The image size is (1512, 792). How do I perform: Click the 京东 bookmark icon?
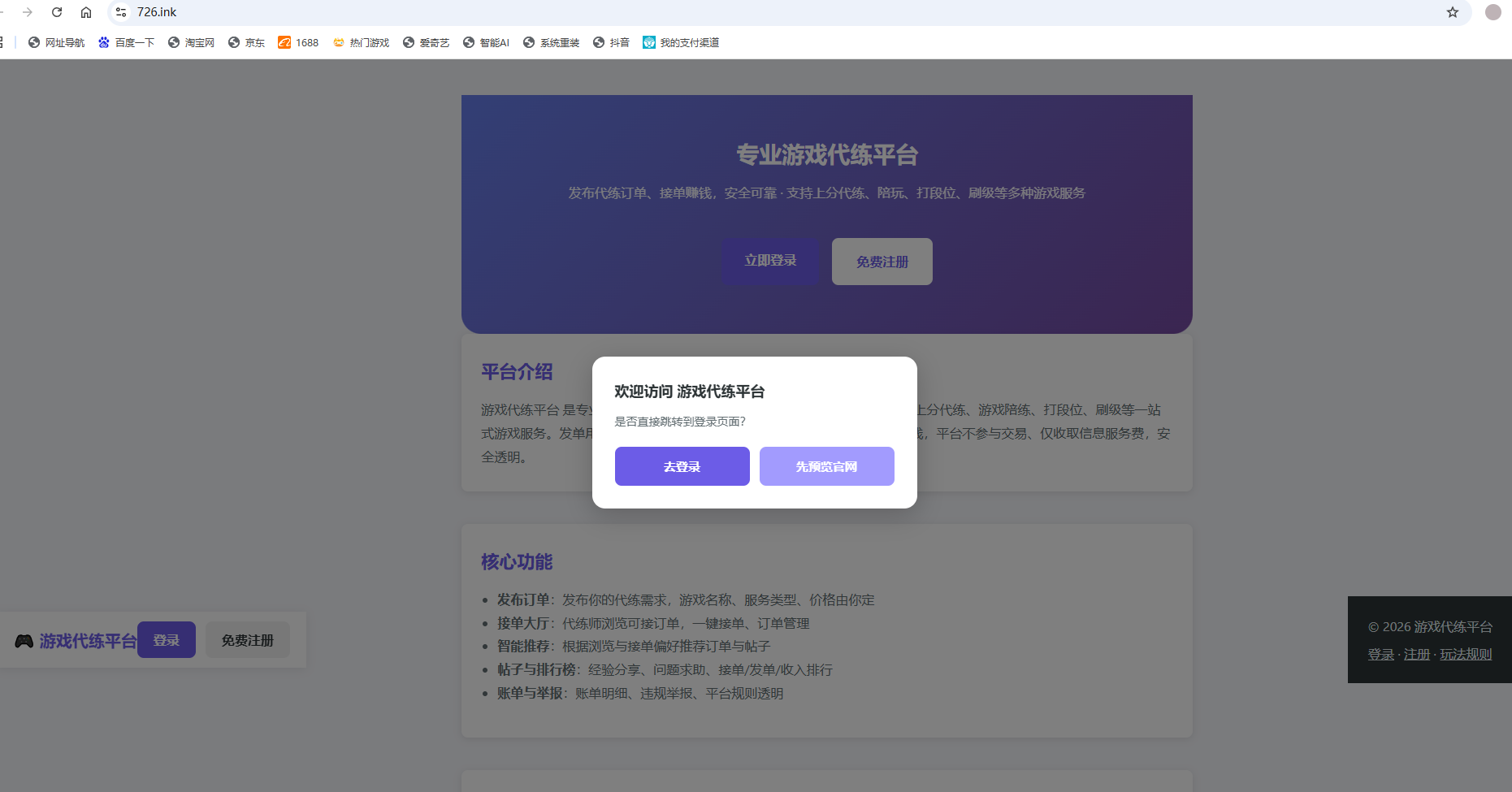pos(232,41)
